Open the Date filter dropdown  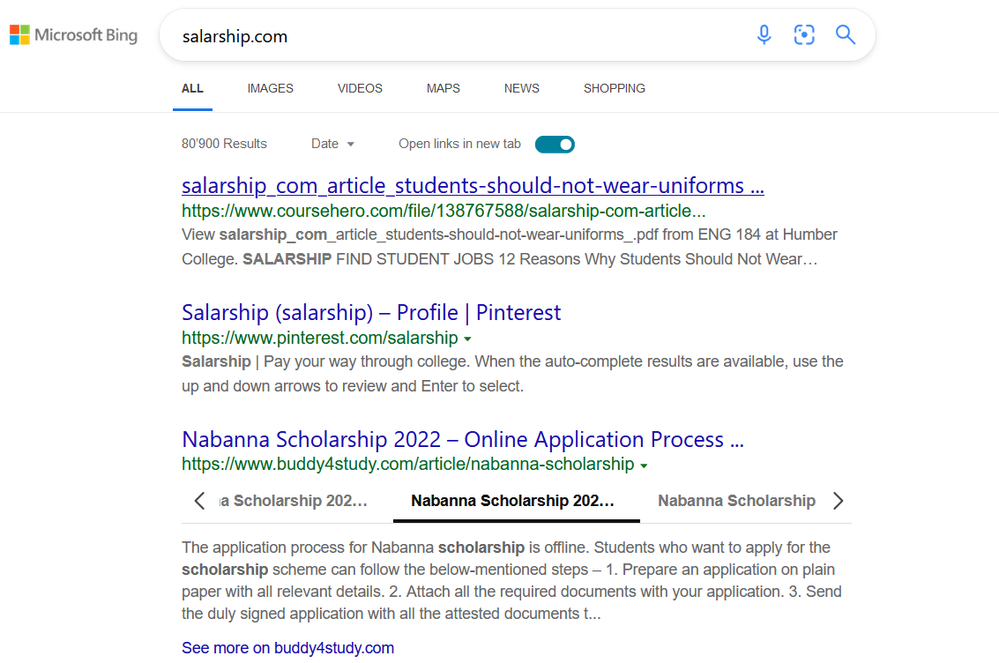tap(333, 144)
